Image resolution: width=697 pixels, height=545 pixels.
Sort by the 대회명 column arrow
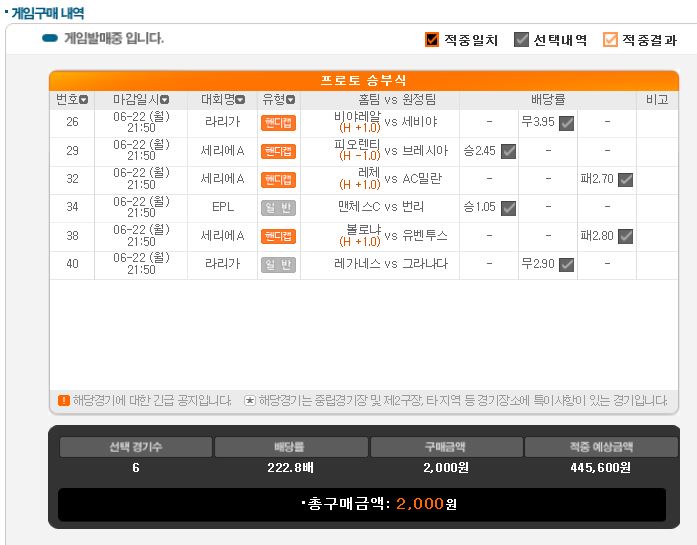pos(240,100)
